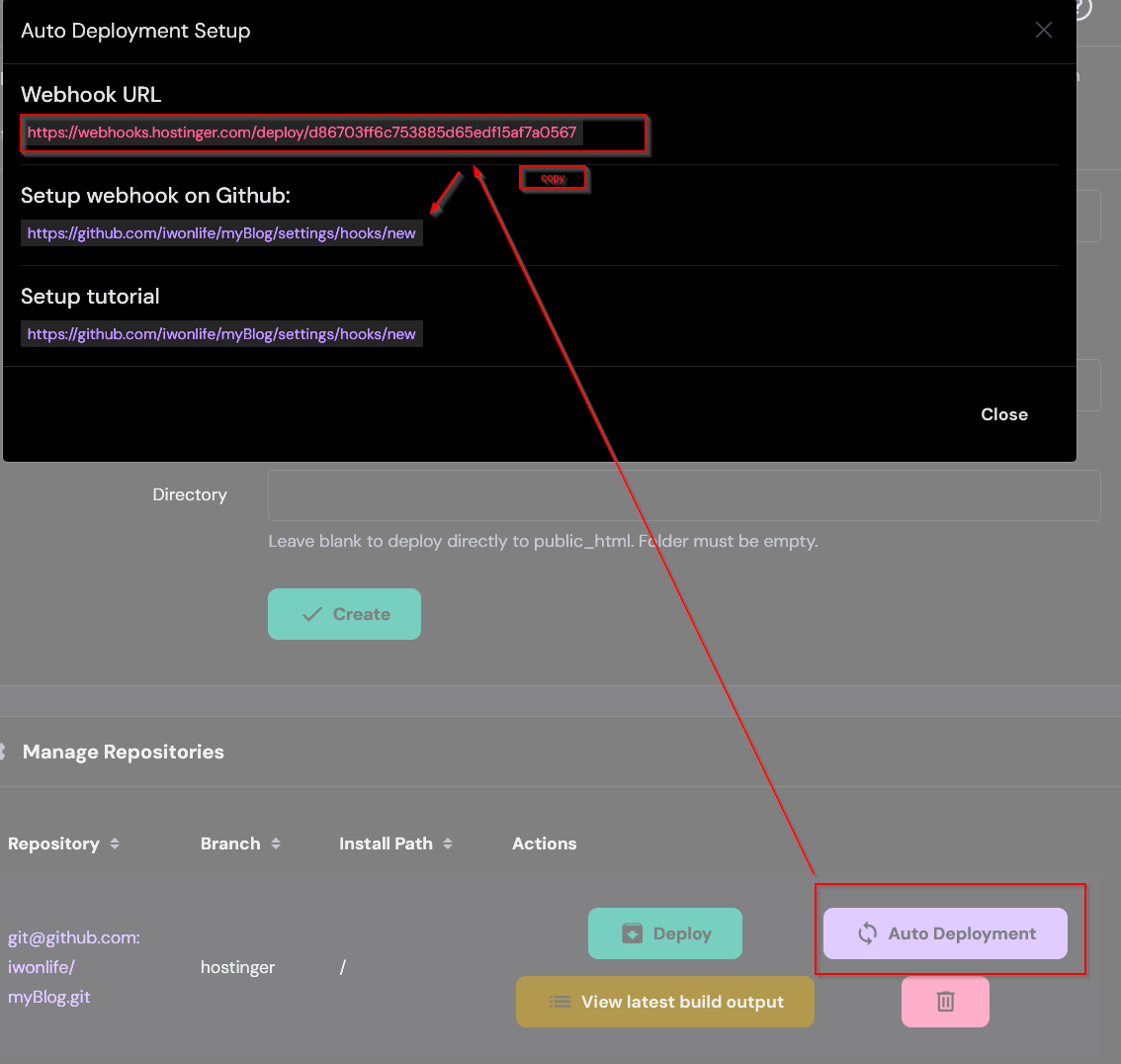The width and height of the screenshot is (1121, 1064).
Task: Open the git@github.com:iwonlife/myBlog.git repository link
Action: click(73, 967)
